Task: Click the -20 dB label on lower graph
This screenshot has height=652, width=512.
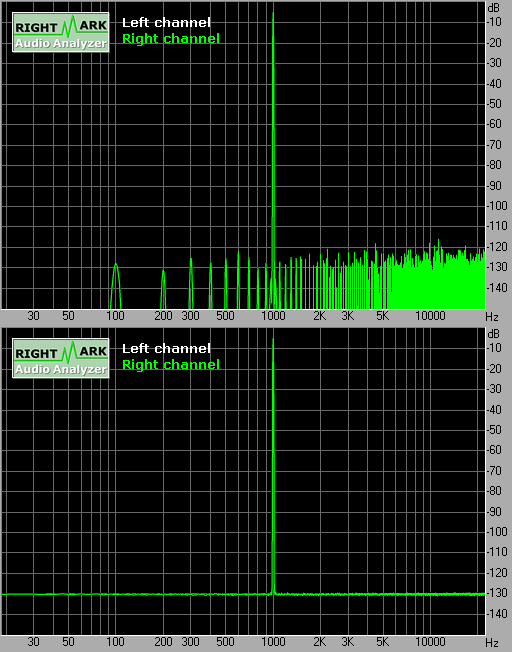Action: tap(494, 368)
